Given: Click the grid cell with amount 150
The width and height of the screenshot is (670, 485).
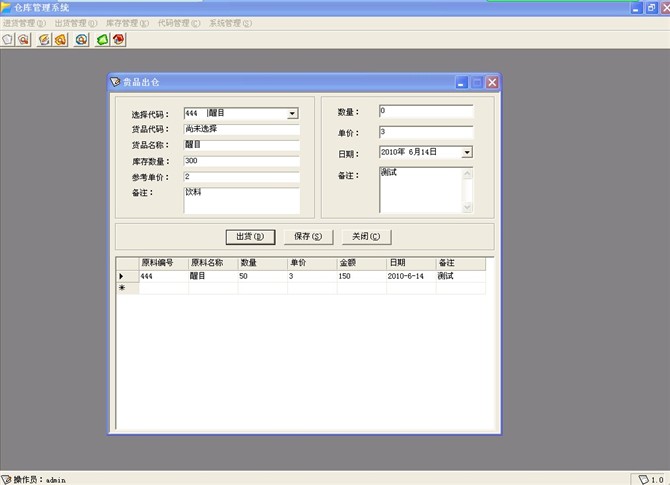Looking at the screenshot, I should [362, 276].
